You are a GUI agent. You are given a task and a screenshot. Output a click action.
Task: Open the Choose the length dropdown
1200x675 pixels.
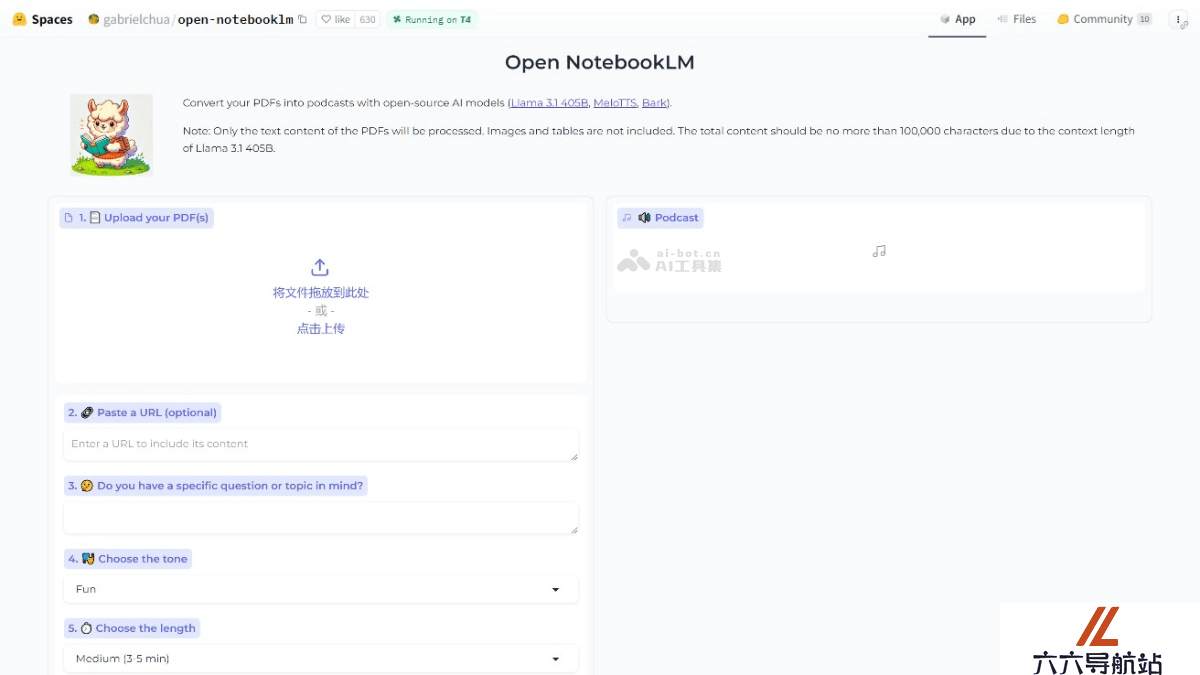point(321,659)
